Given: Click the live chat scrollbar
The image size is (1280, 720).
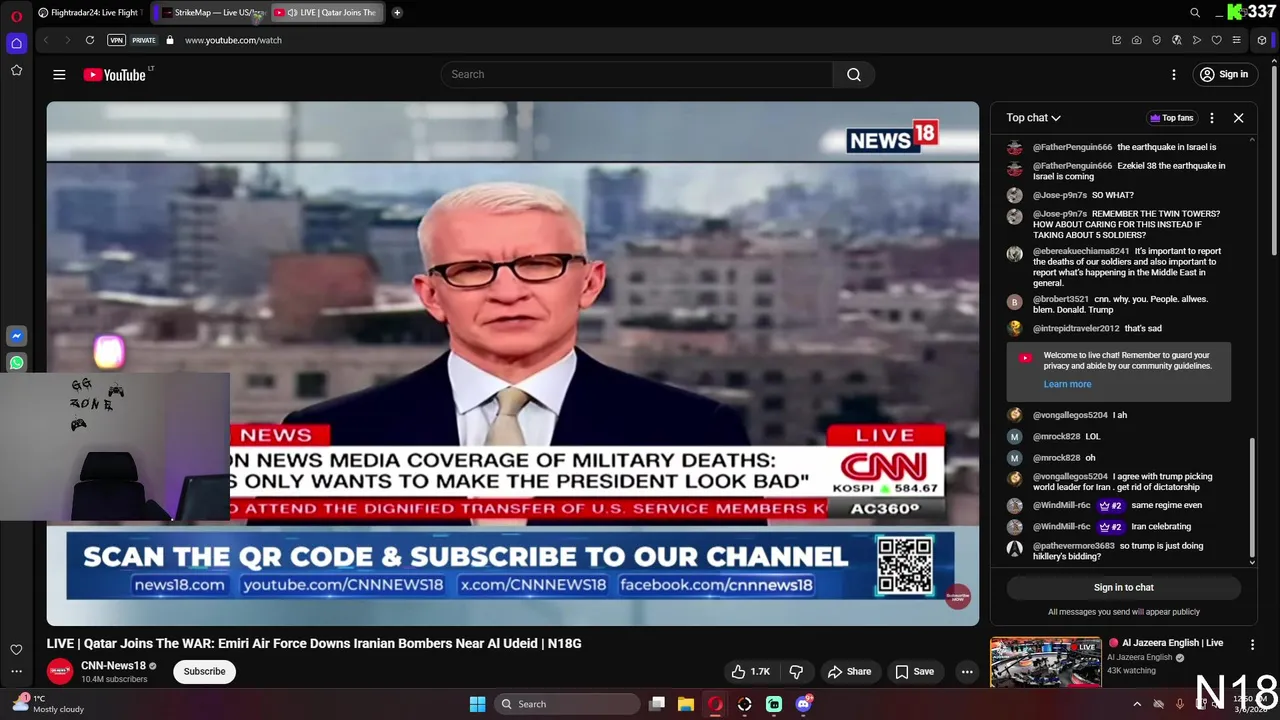Looking at the screenshot, I should [1252, 497].
